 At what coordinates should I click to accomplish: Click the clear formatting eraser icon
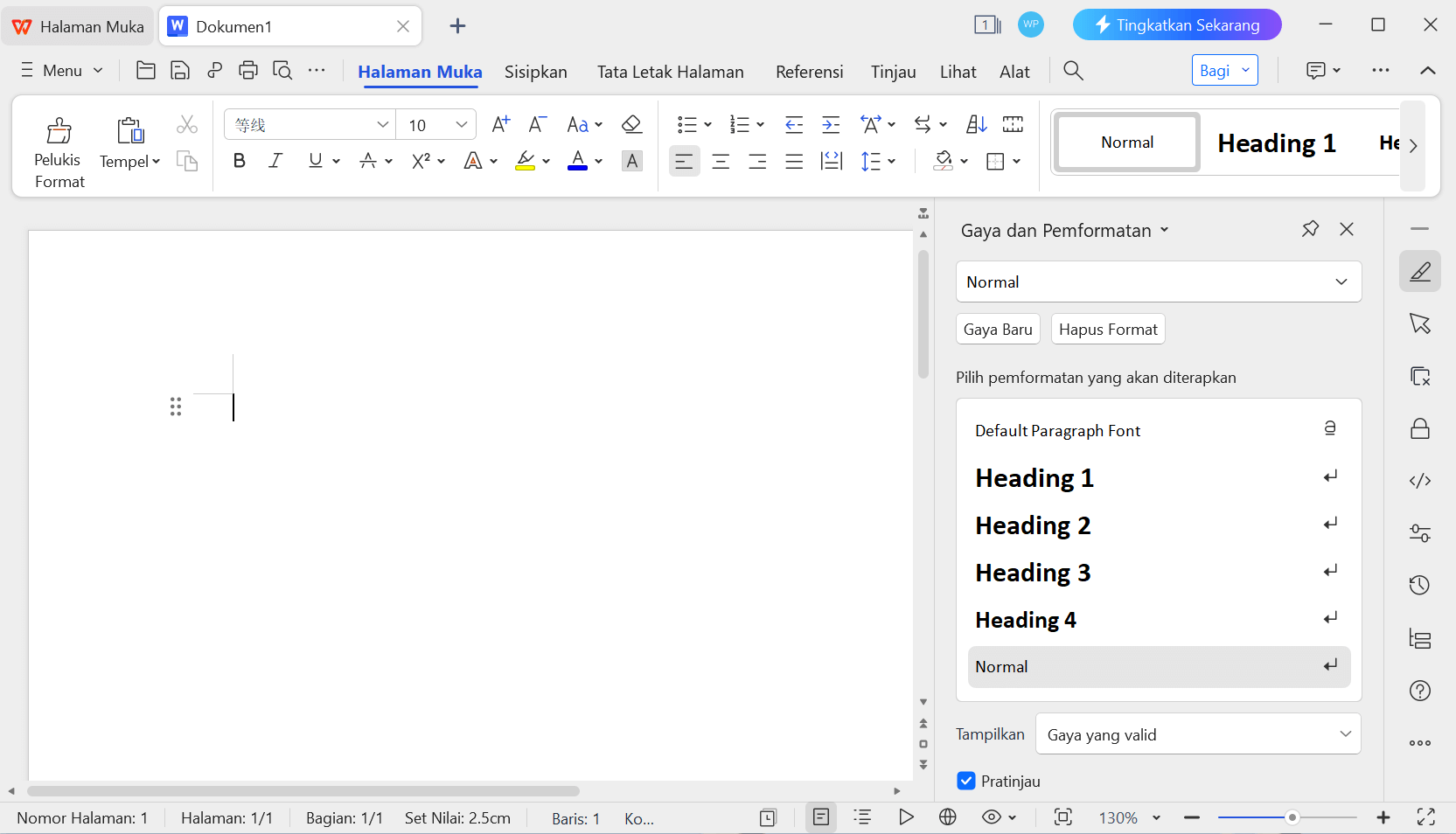coord(631,125)
